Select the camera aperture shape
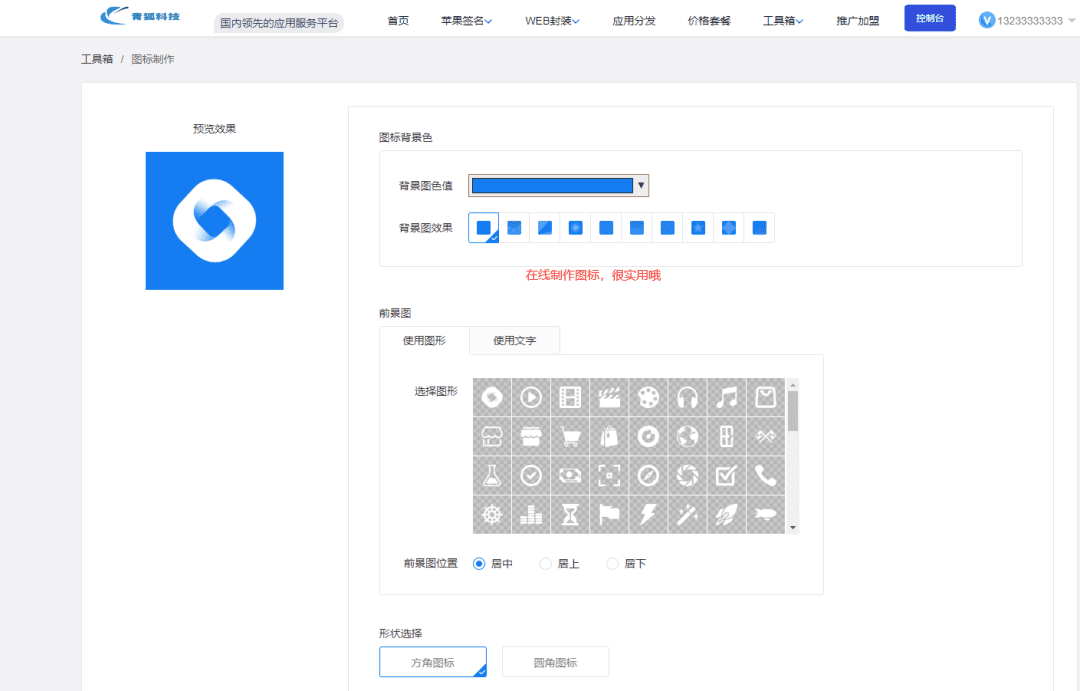This screenshot has width=1080, height=691. point(687,475)
